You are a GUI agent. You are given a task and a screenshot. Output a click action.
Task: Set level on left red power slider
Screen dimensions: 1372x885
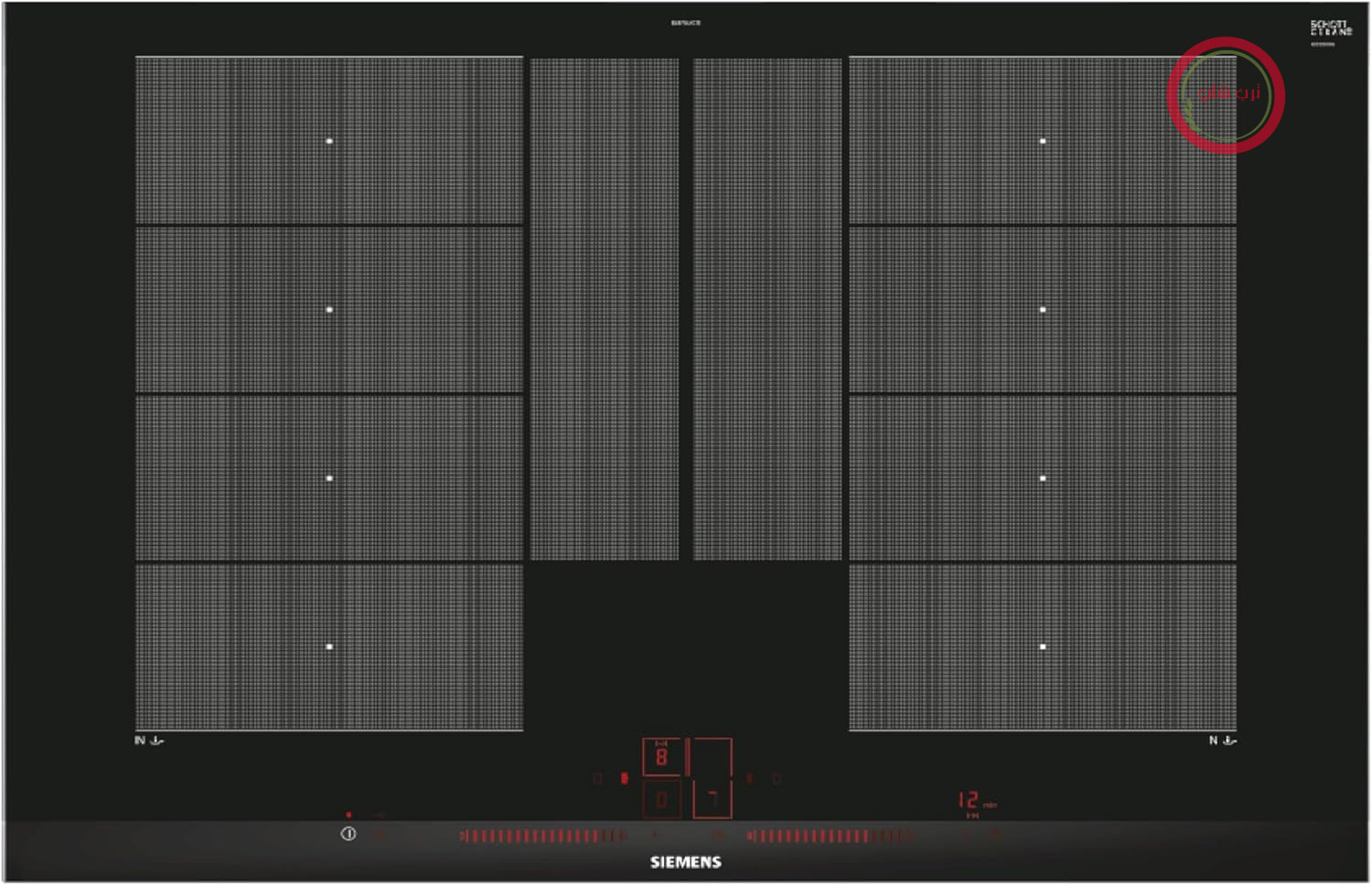point(543,836)
